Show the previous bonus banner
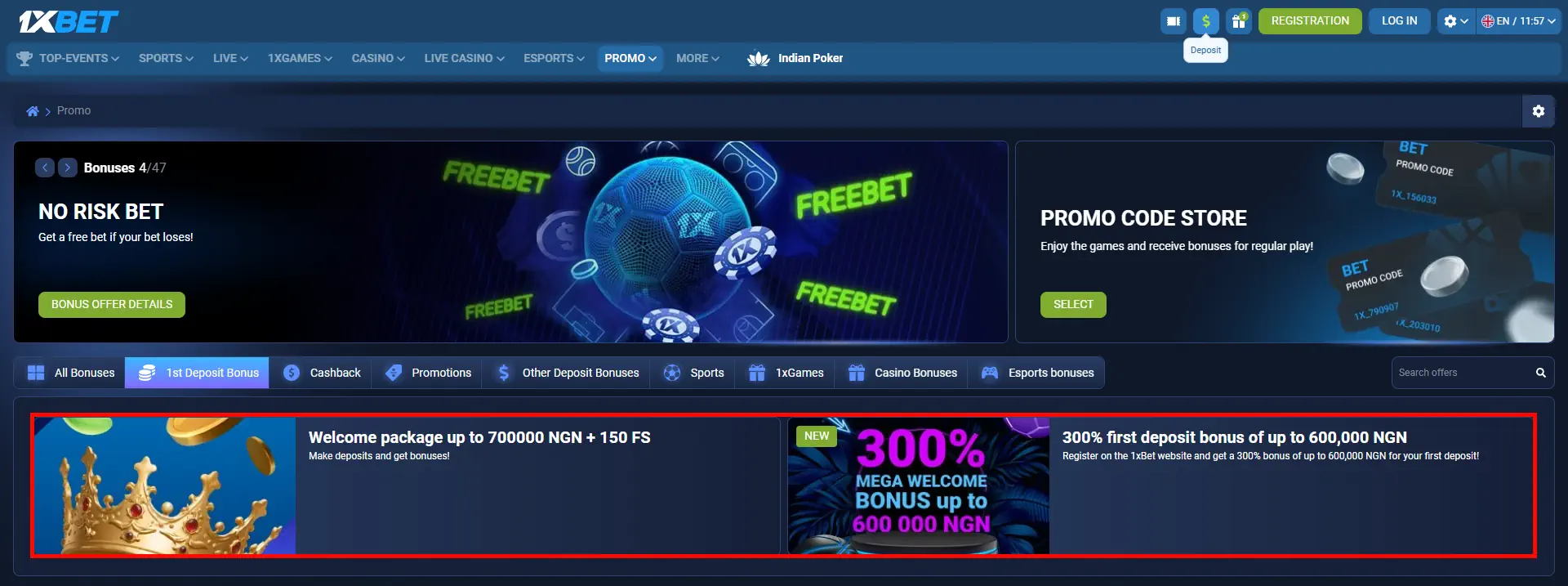1568x586 pixels. 45,168
